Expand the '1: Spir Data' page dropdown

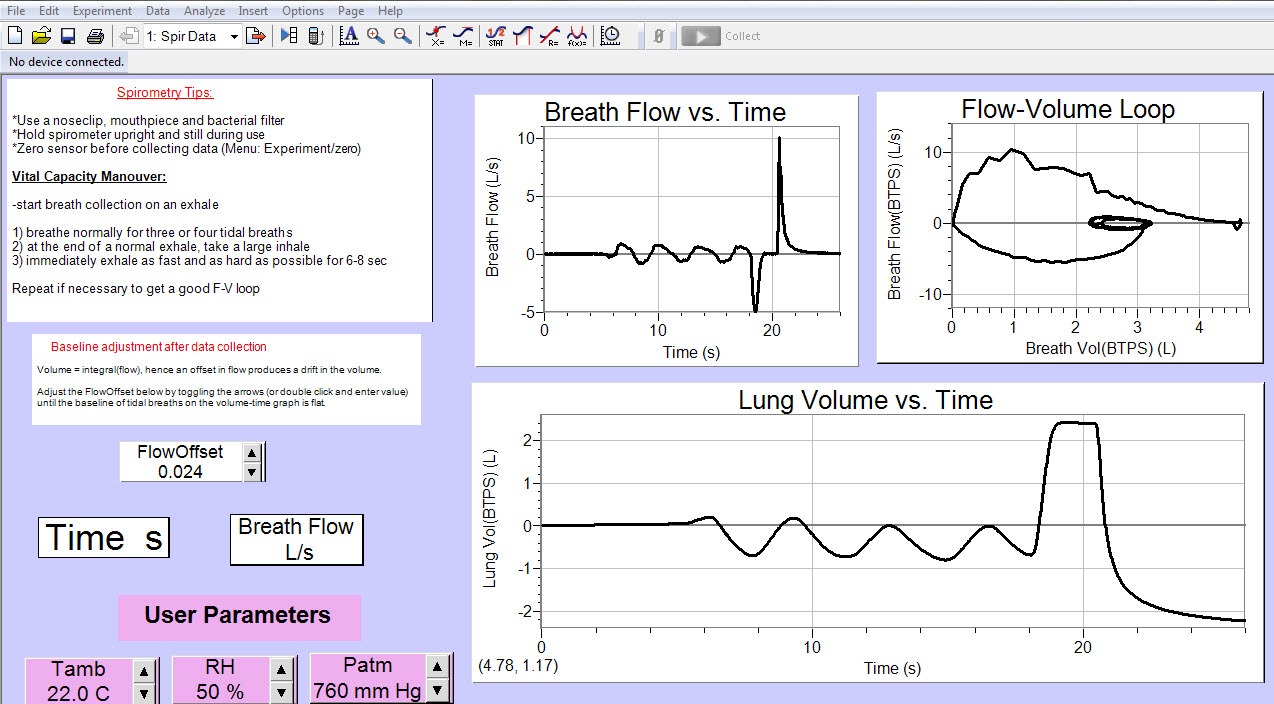[x=234, y=36]
